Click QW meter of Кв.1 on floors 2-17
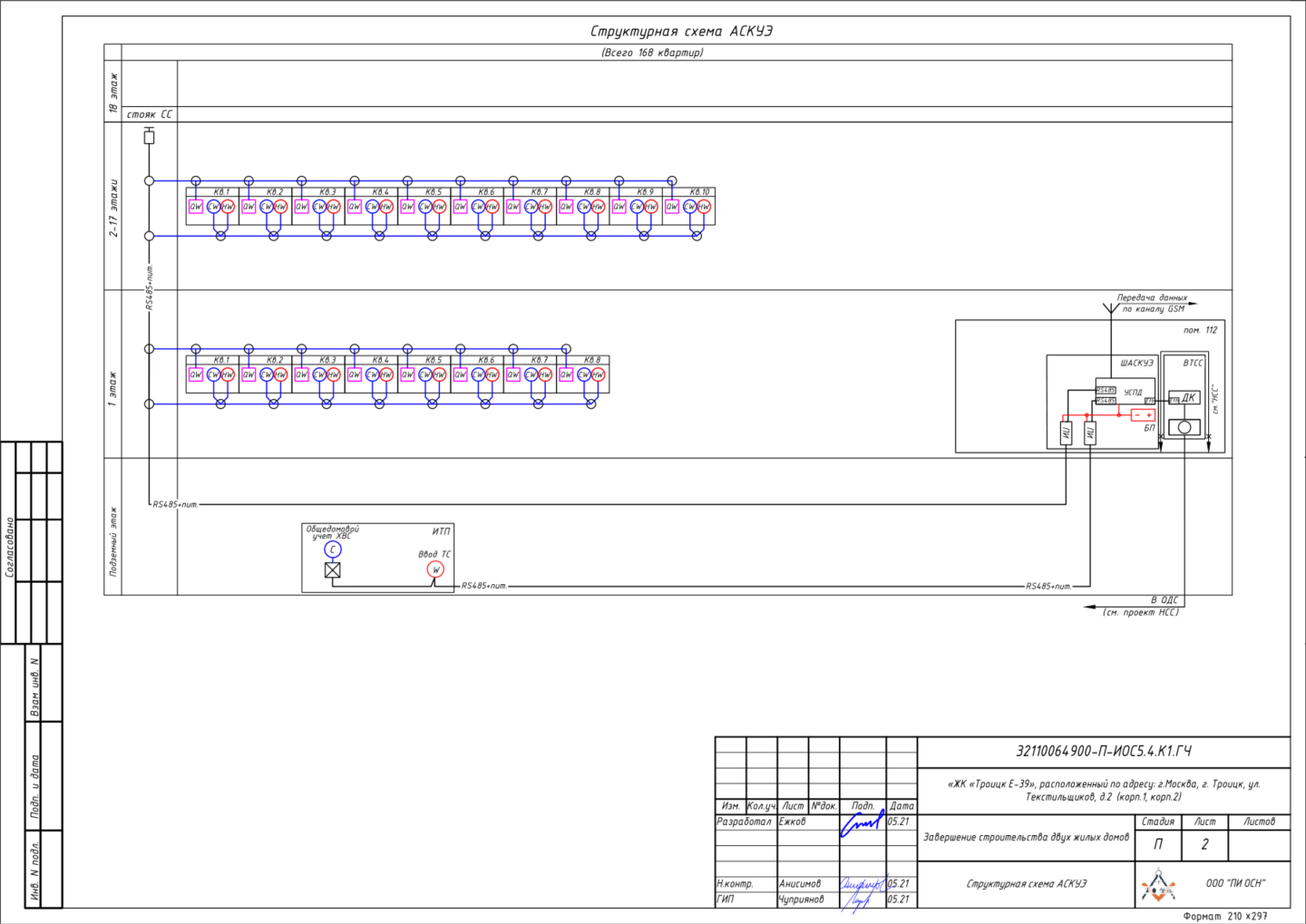This screenshot has height=924, width=1306. tap(196, 207)
